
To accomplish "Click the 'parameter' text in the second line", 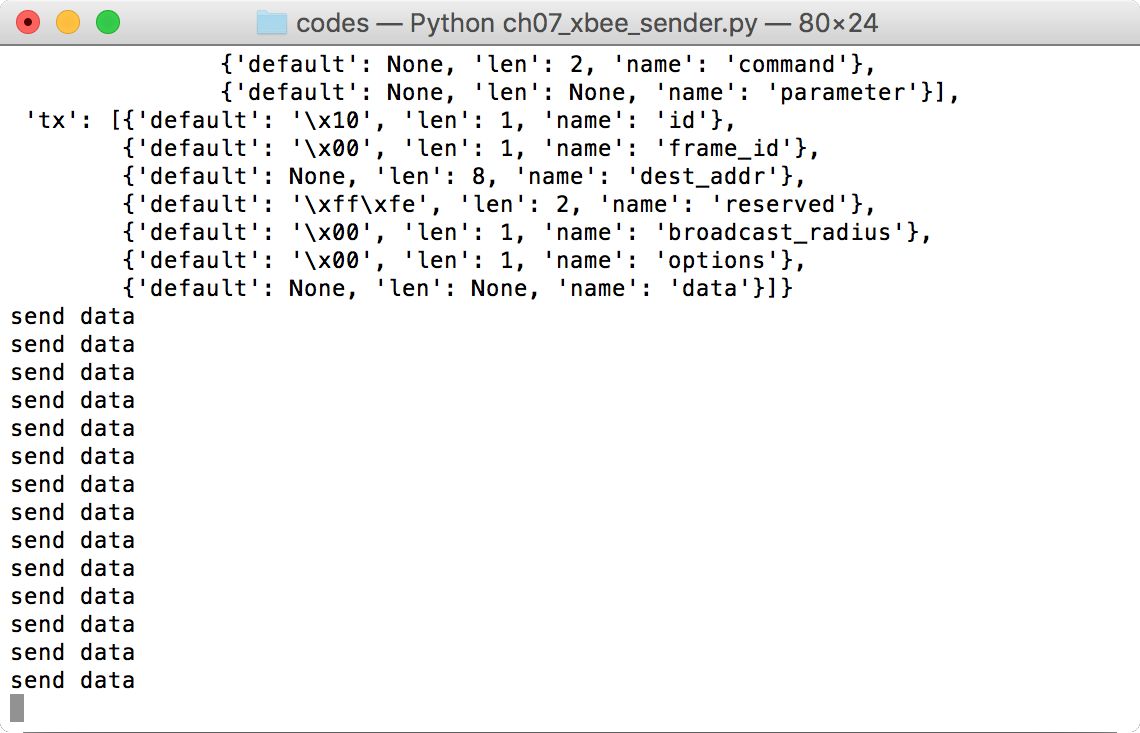I will click(843, 92).
